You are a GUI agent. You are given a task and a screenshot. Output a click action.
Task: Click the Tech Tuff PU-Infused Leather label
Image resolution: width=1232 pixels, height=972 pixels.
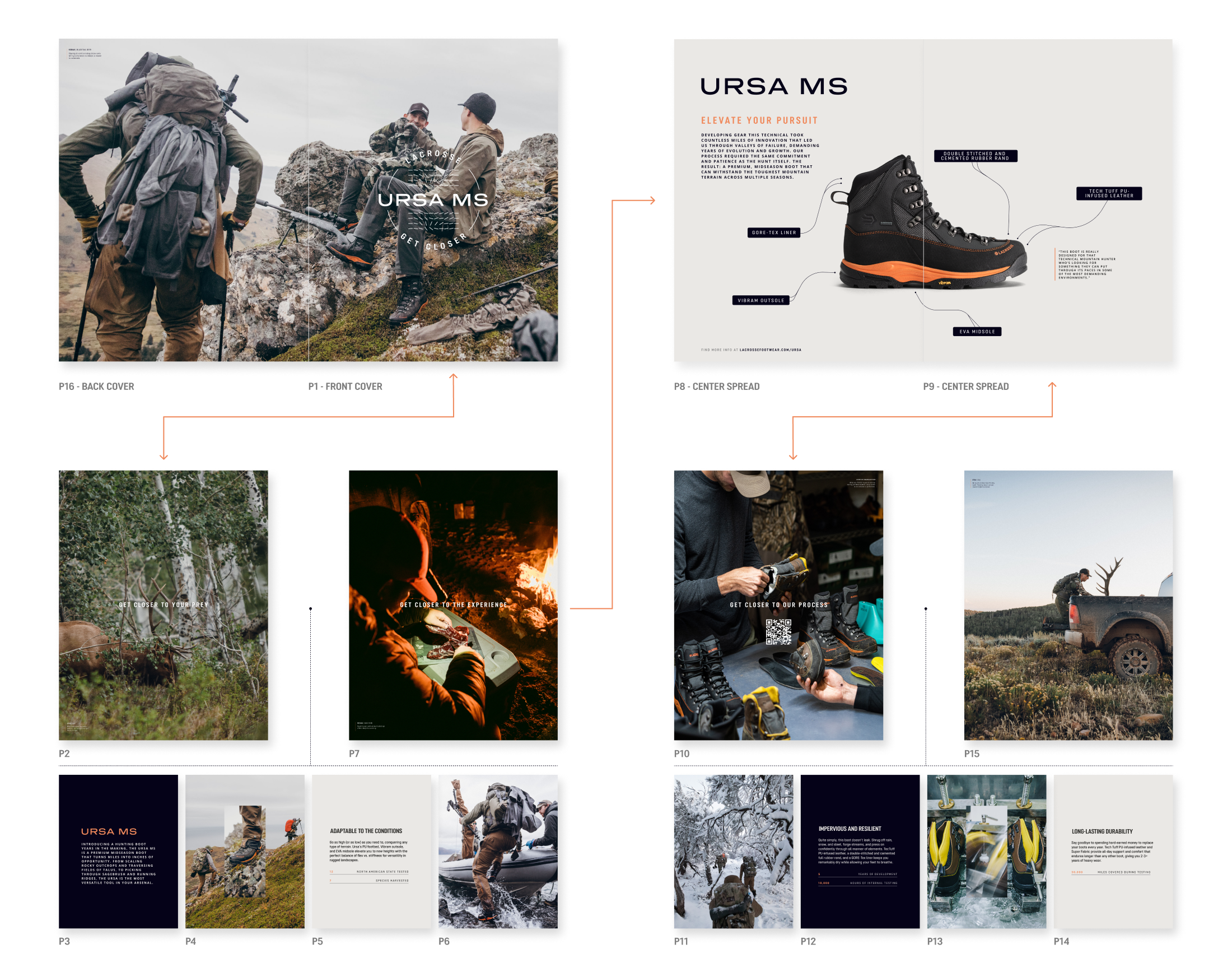pos(1109,193)
